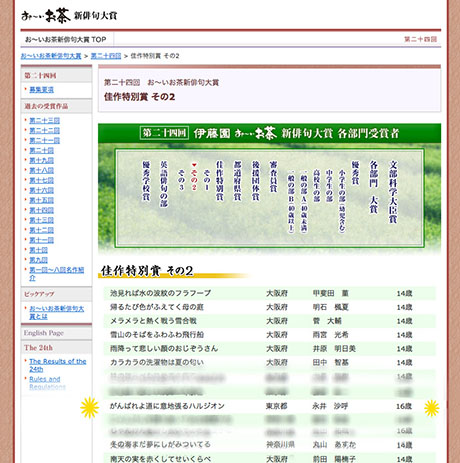
Task: Select 高校生の部 in the banner menu
Action: 317,186
